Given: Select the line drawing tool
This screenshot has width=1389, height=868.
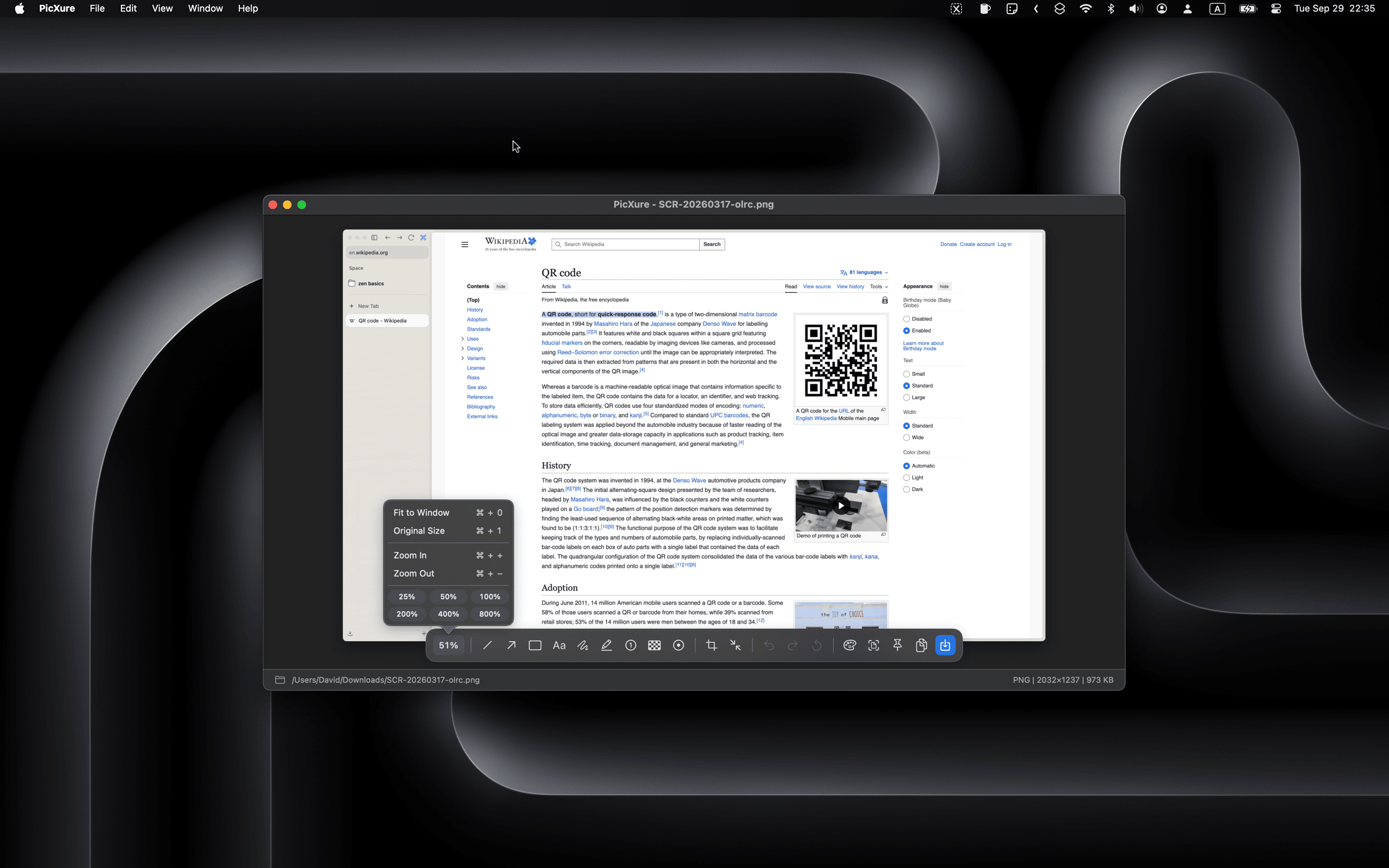Looking at the screenshot, I should 487,645.
